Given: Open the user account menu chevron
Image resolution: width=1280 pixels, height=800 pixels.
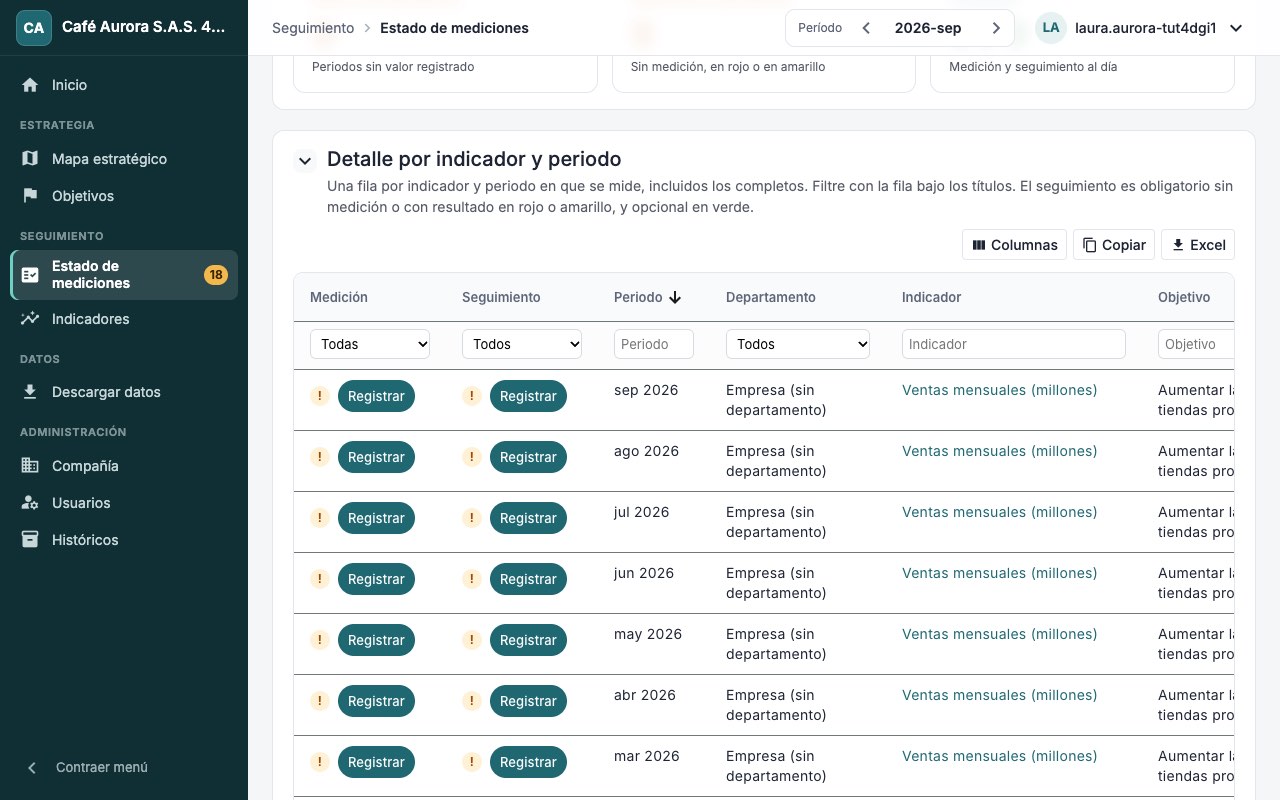Looking at the screenshot, I should [1236, 28].
